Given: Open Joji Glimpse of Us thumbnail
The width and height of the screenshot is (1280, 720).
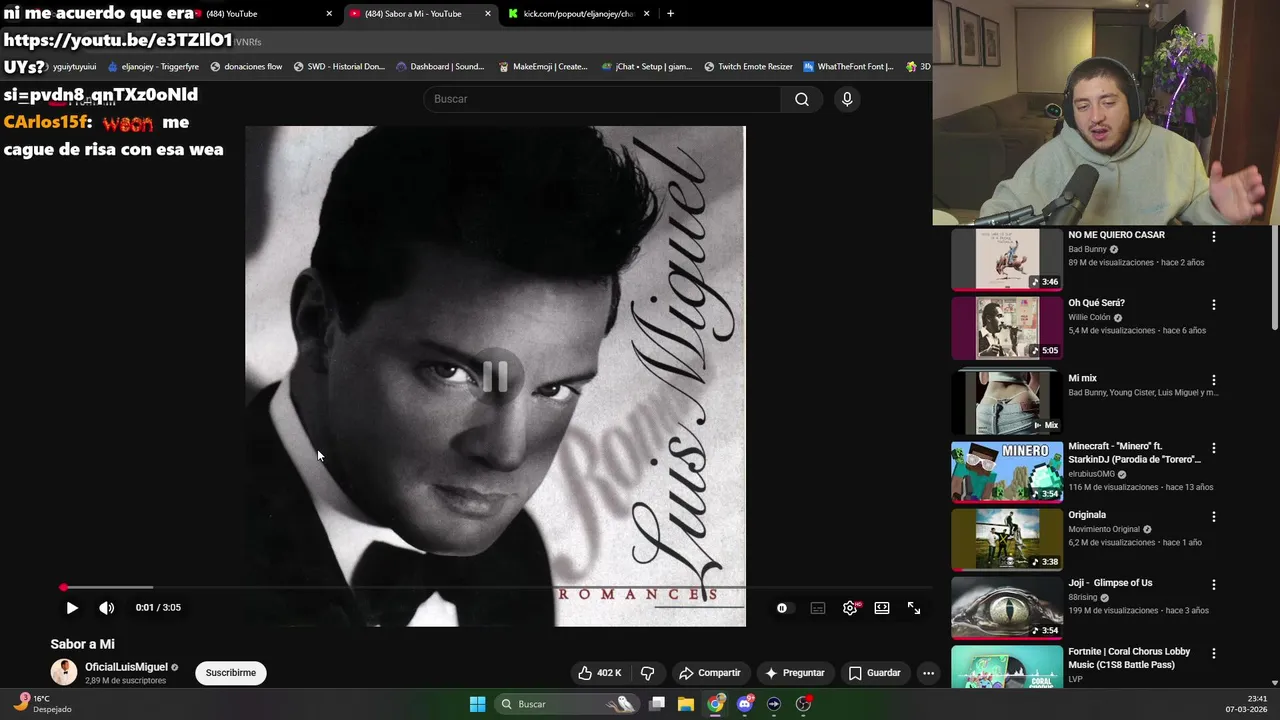Looking at the screenshot, I should [x=1007, y=608].
